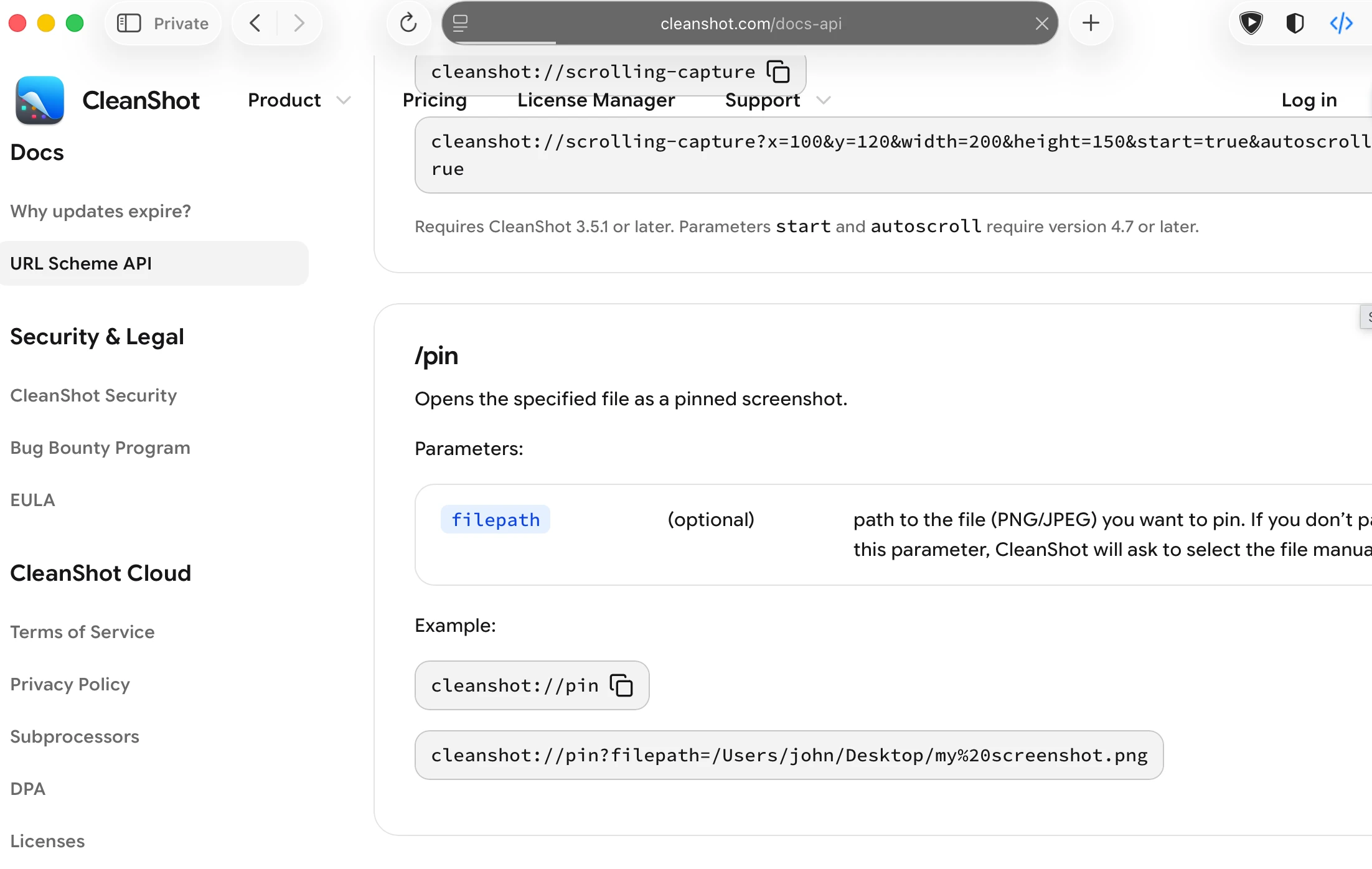Open the developer code extension icon
Image resolution: width=1372 pixels, height=869 pixels.
click(1341, 24)
